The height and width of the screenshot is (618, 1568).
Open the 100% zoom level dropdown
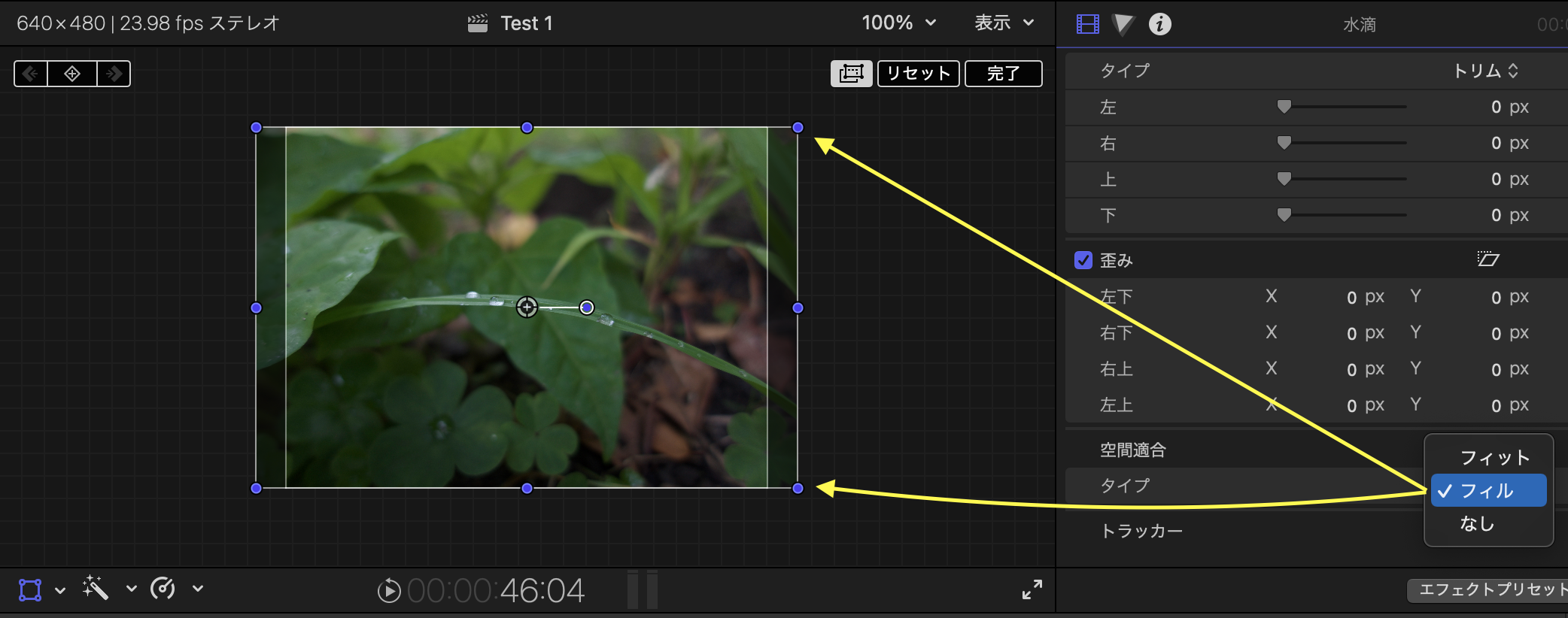point(898,23)
